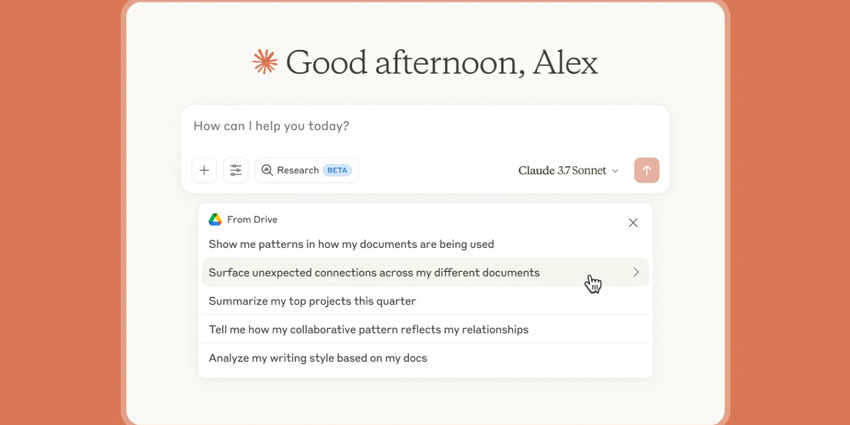Click the Good afternoon, Alex greeting
The image size is (850, 425).
[x=442, y=63]
